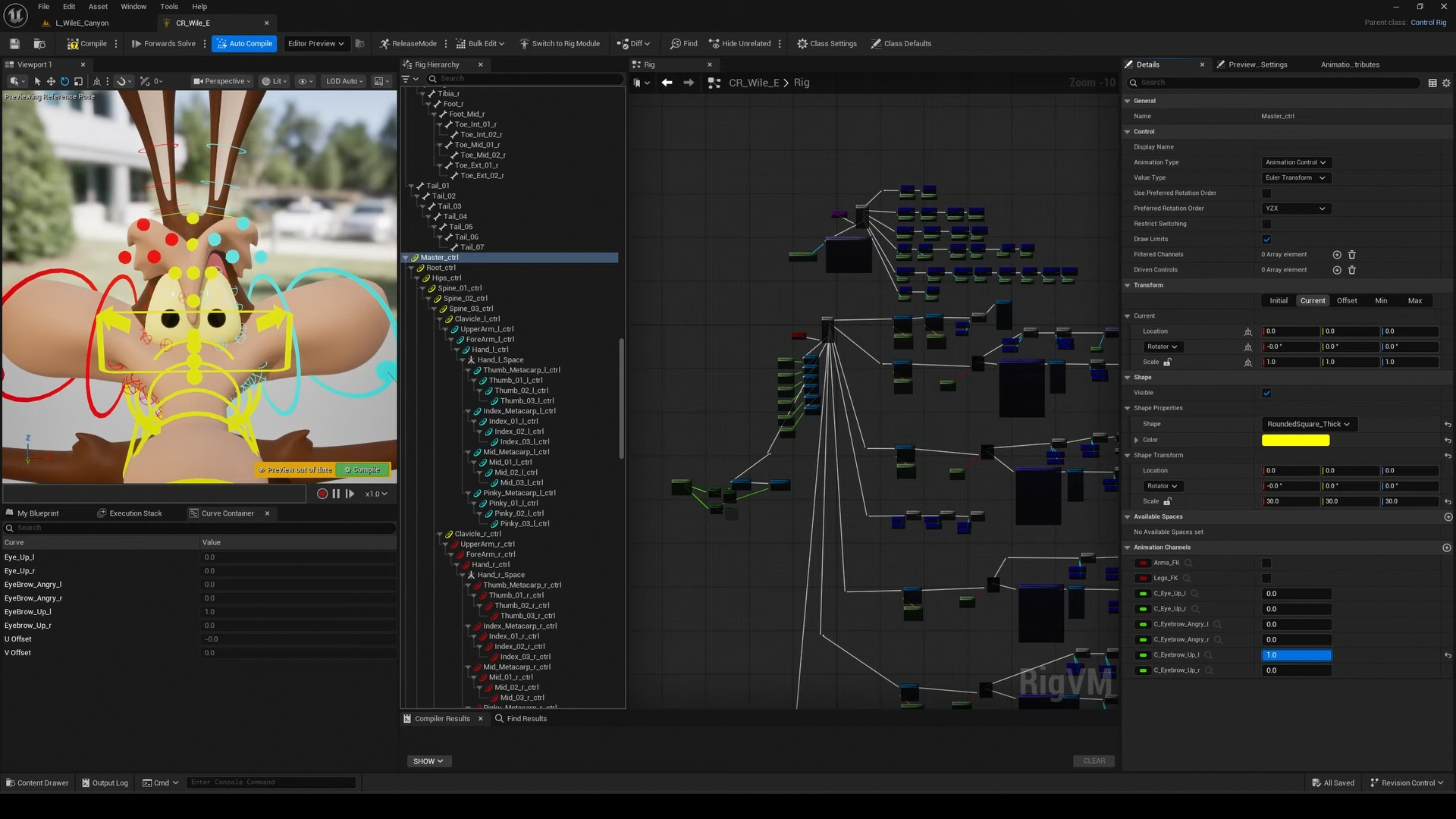The height and width of the screenshot is (819, 1456).
Task: Open Class Settings
Action: (x=827, y=44)
